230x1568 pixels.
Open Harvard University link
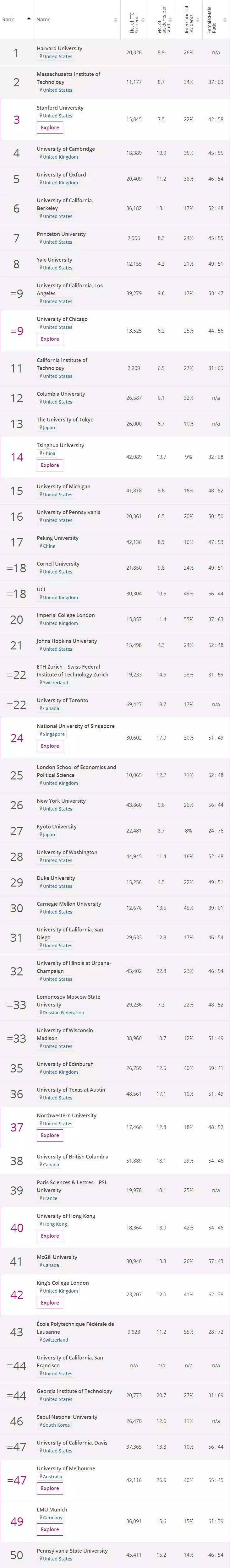click(59, 48)
